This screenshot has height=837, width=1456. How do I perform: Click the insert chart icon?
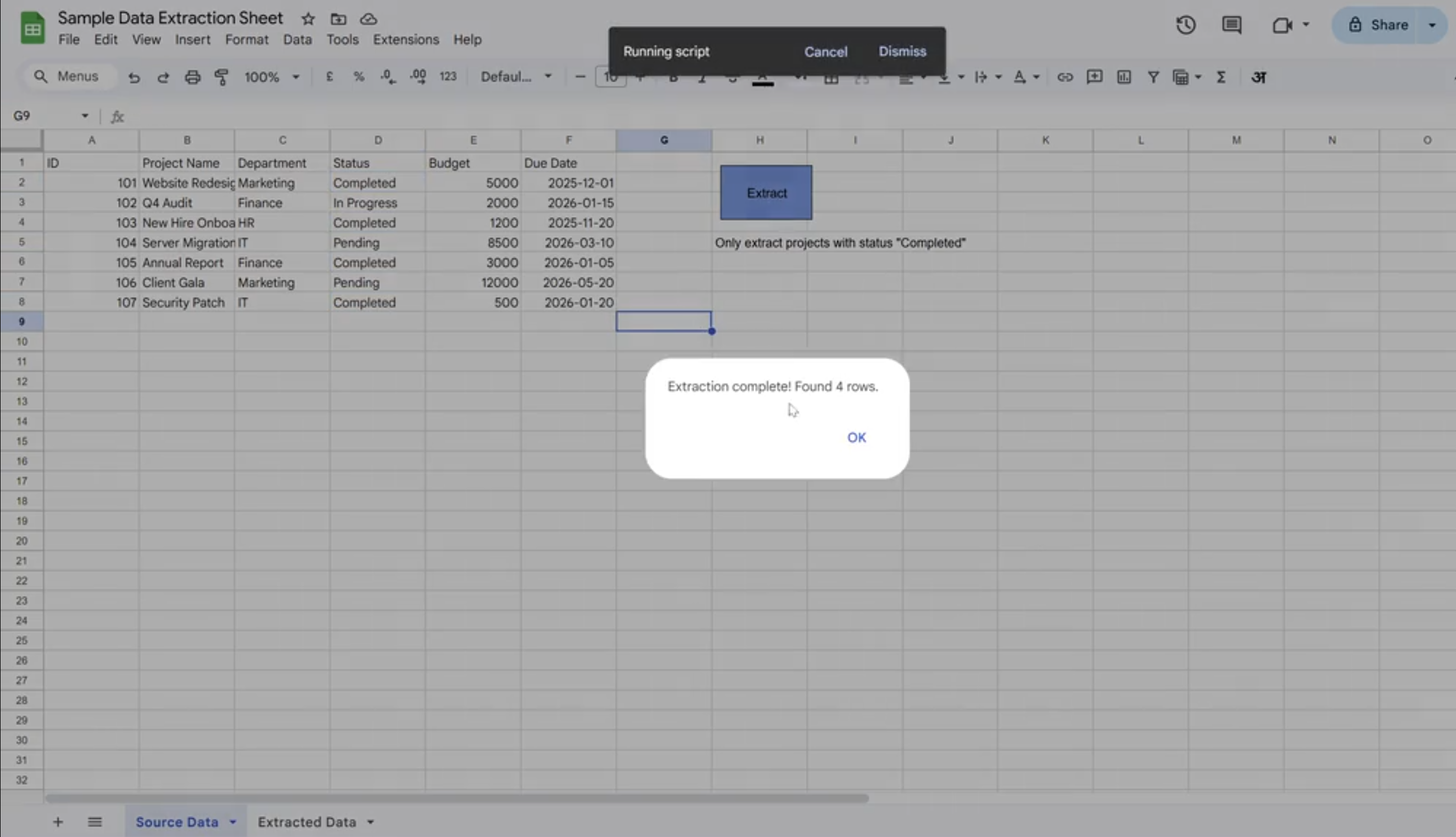(x=1123, y=77)
